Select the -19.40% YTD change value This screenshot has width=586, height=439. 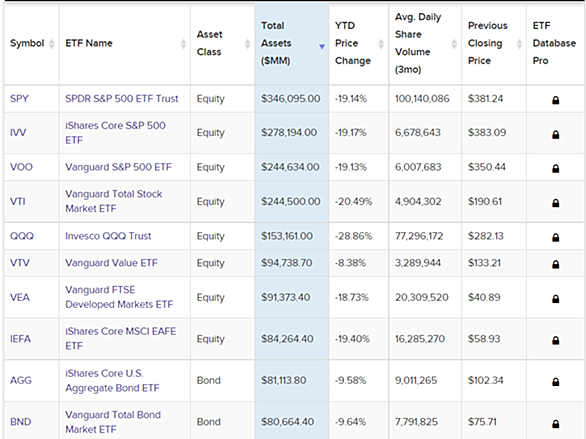[x=352, y=339]
